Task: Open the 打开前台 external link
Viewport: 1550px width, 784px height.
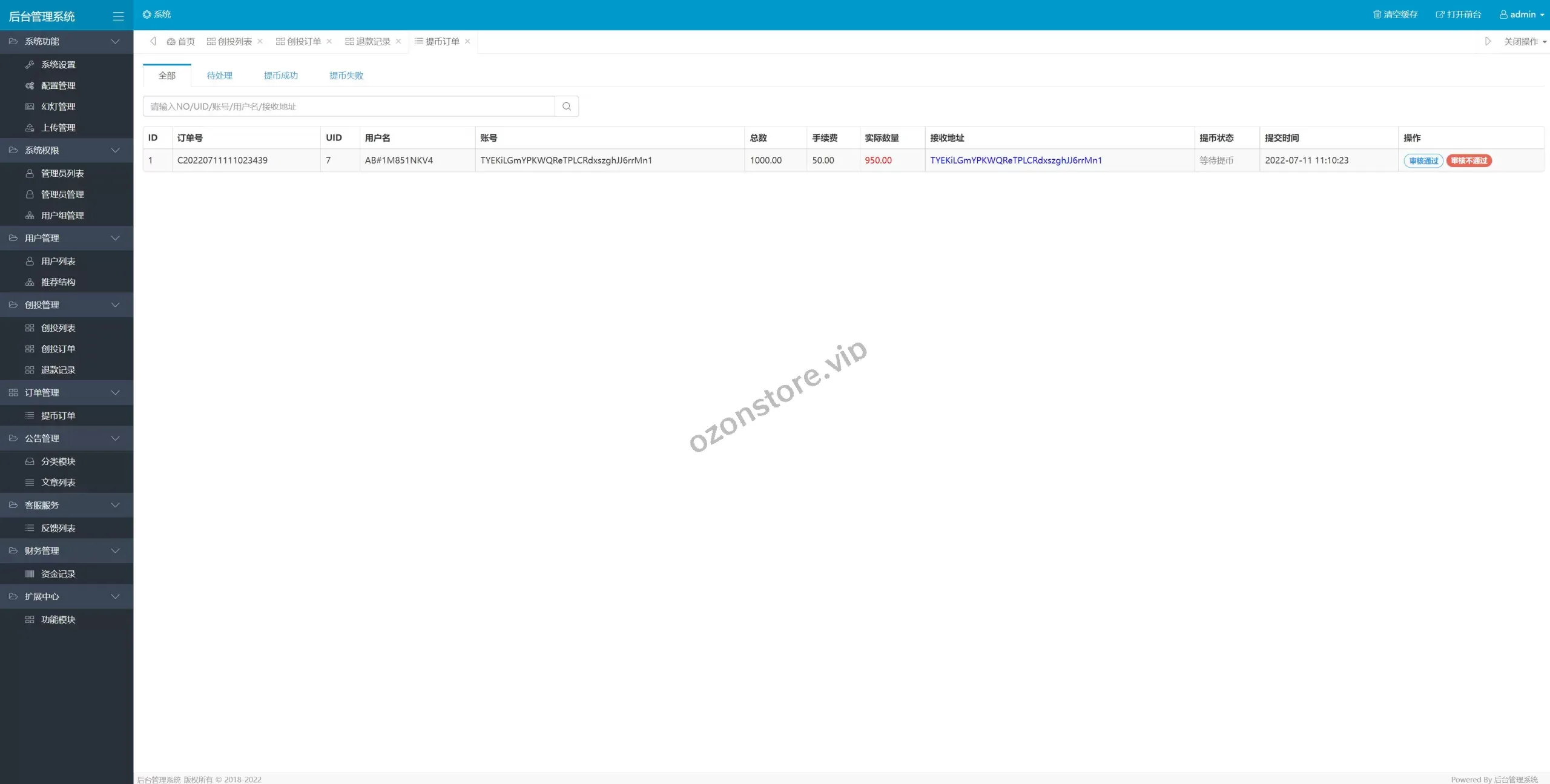Action: [1458, 15]
